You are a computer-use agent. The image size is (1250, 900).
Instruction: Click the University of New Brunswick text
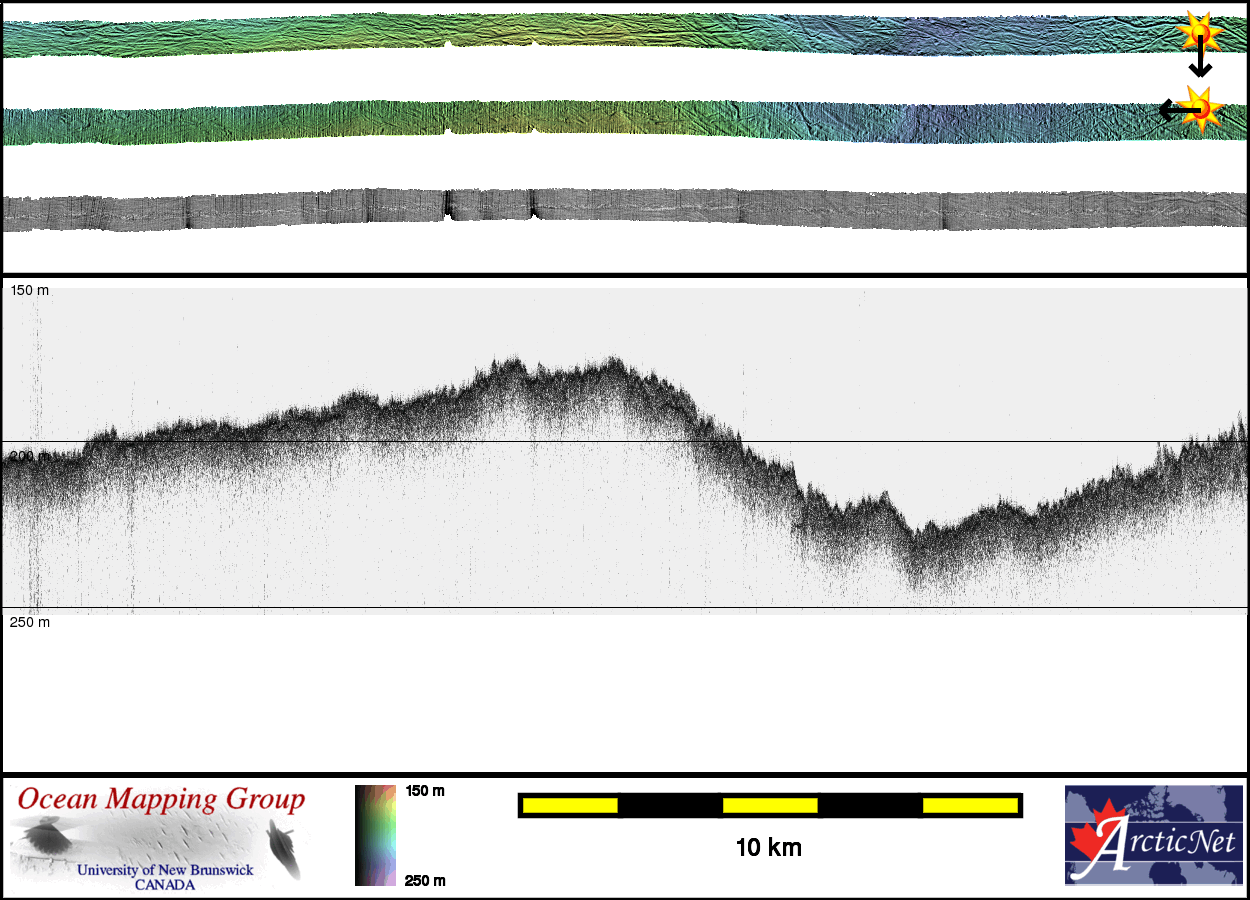[x=165, y=870]
